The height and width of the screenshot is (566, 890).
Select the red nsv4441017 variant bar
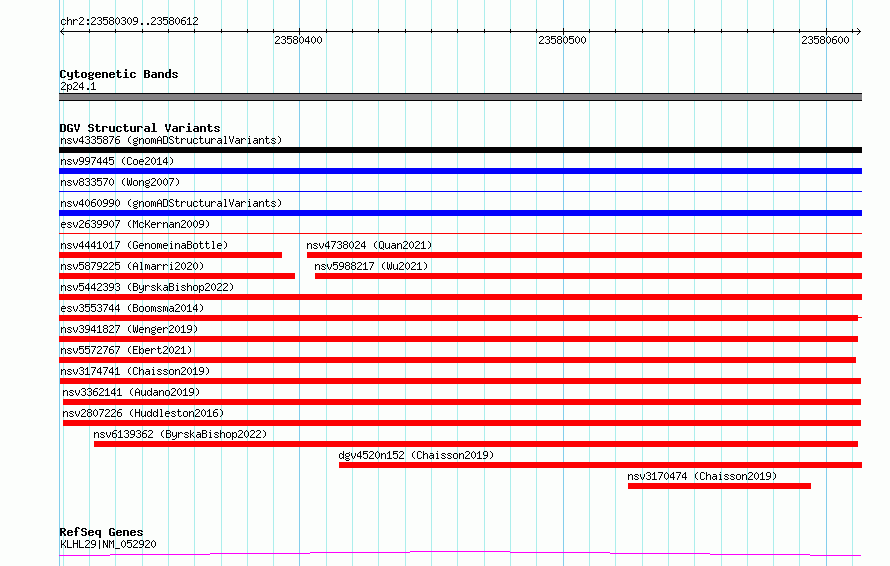click(171, 255)
